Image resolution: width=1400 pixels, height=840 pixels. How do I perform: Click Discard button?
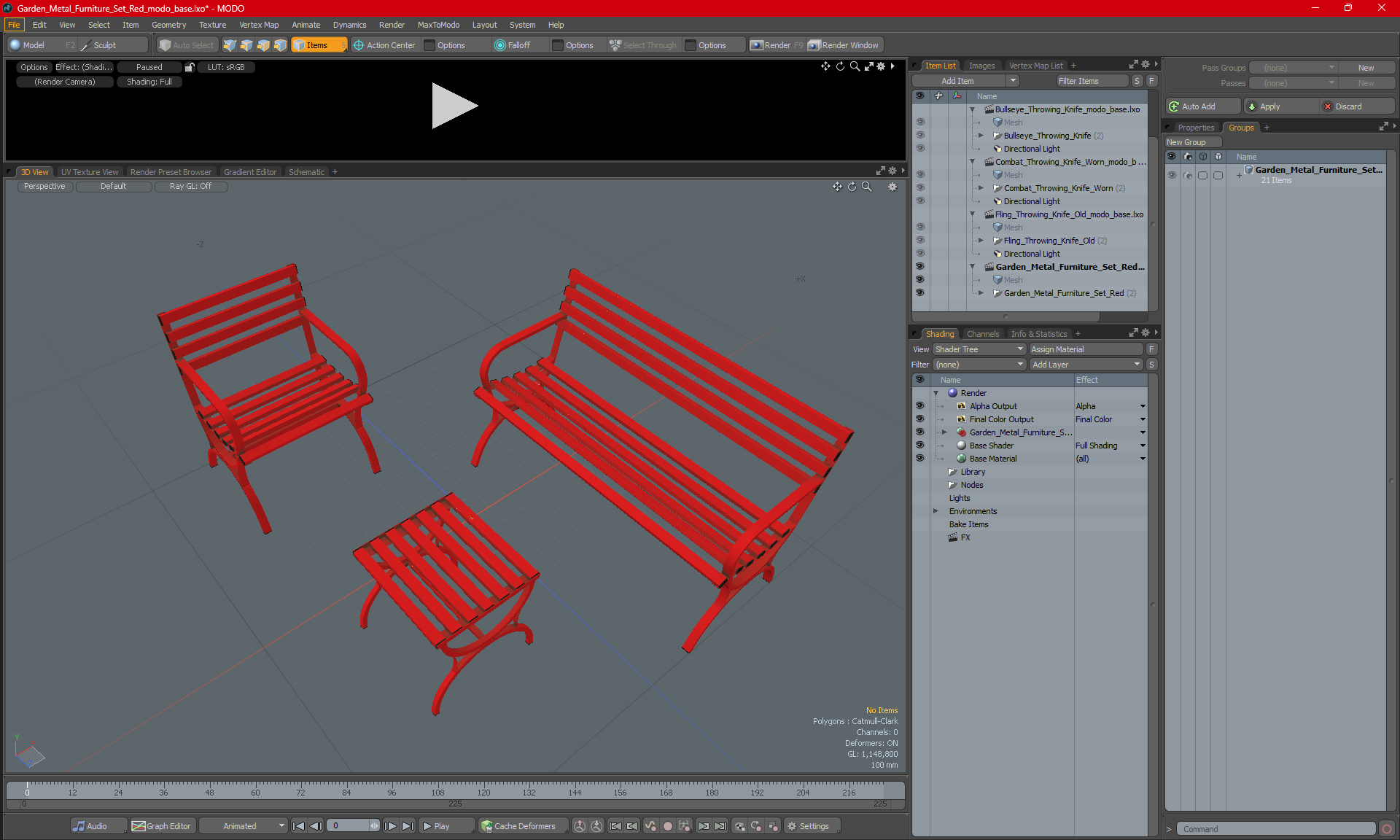point(1357,106)
